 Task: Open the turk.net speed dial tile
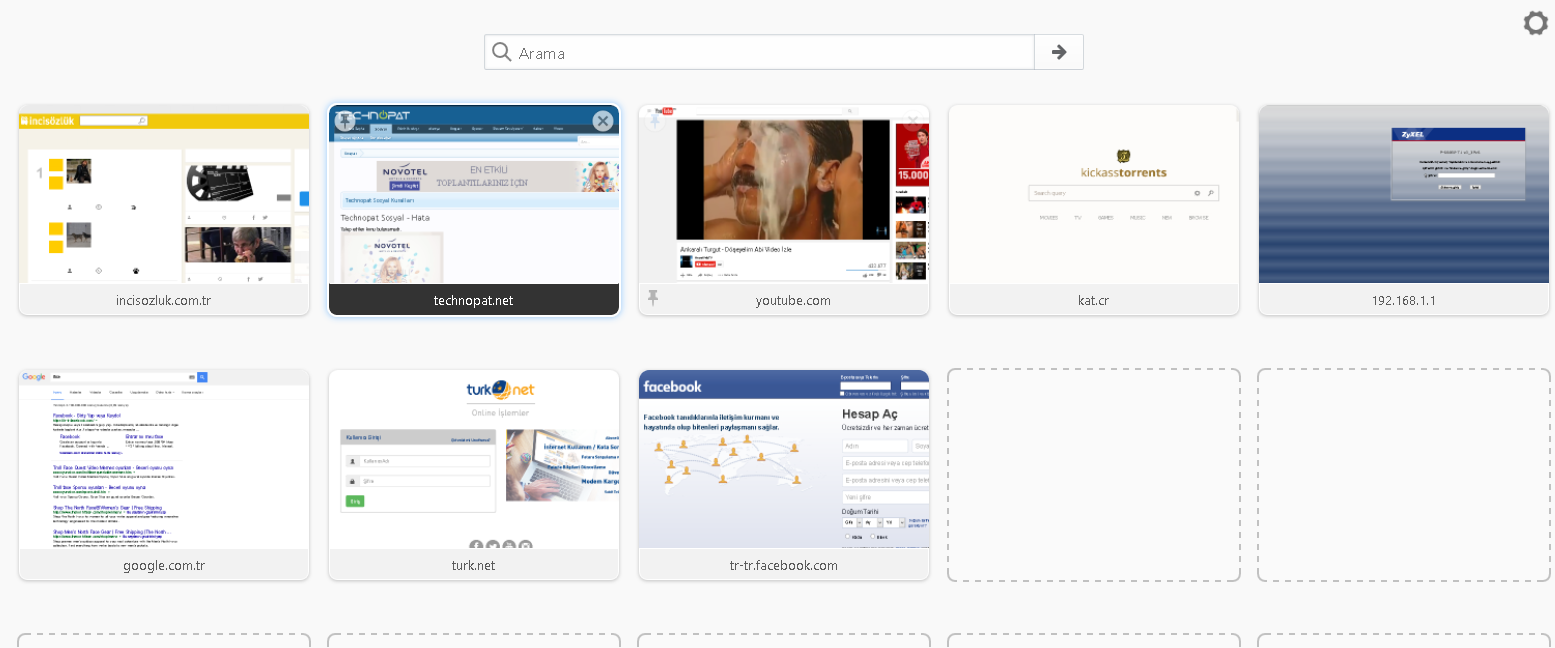(x=474, y=475)
